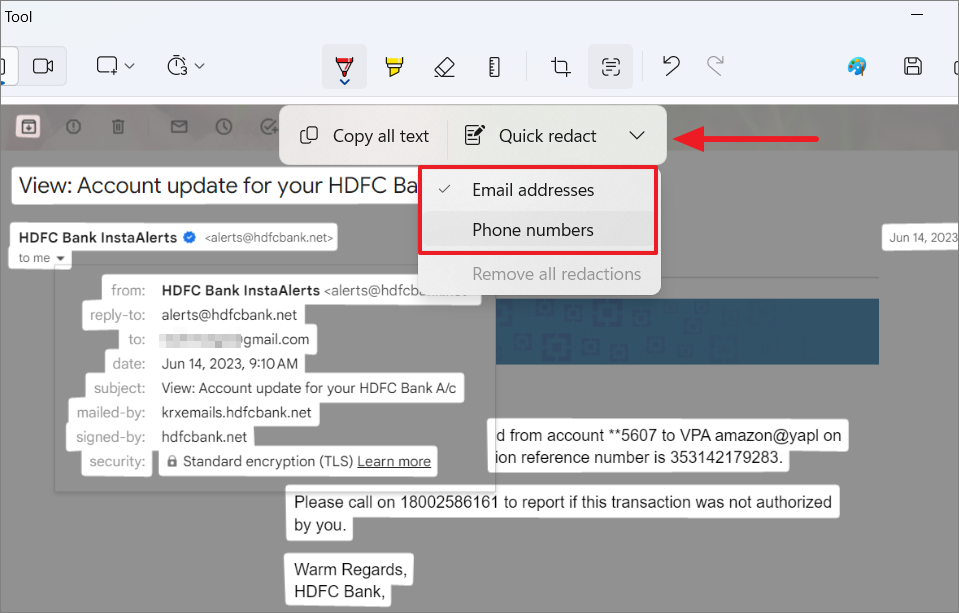Choose Remove all redactions
959x613 pixels.
coord(555,273)
